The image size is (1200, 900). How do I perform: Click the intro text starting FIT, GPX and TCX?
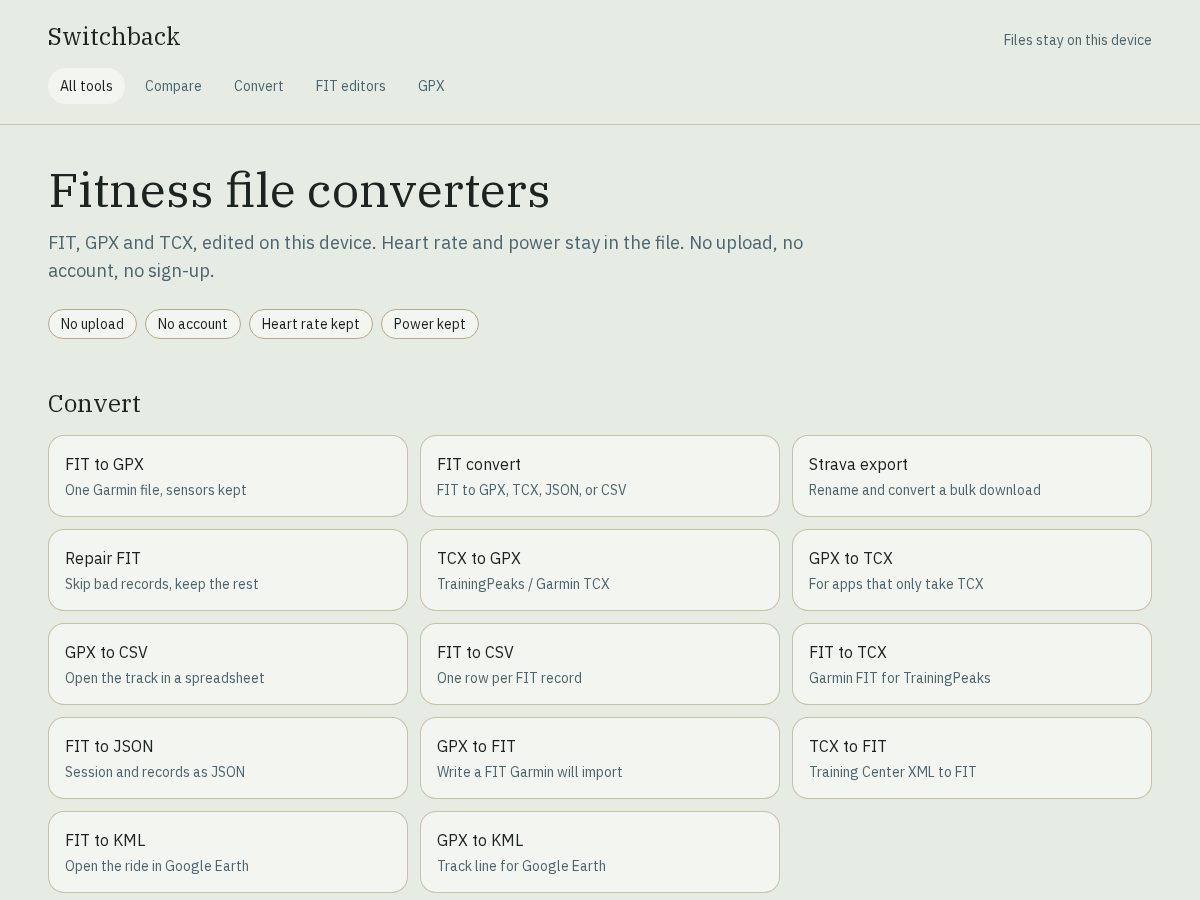[426, 256]
